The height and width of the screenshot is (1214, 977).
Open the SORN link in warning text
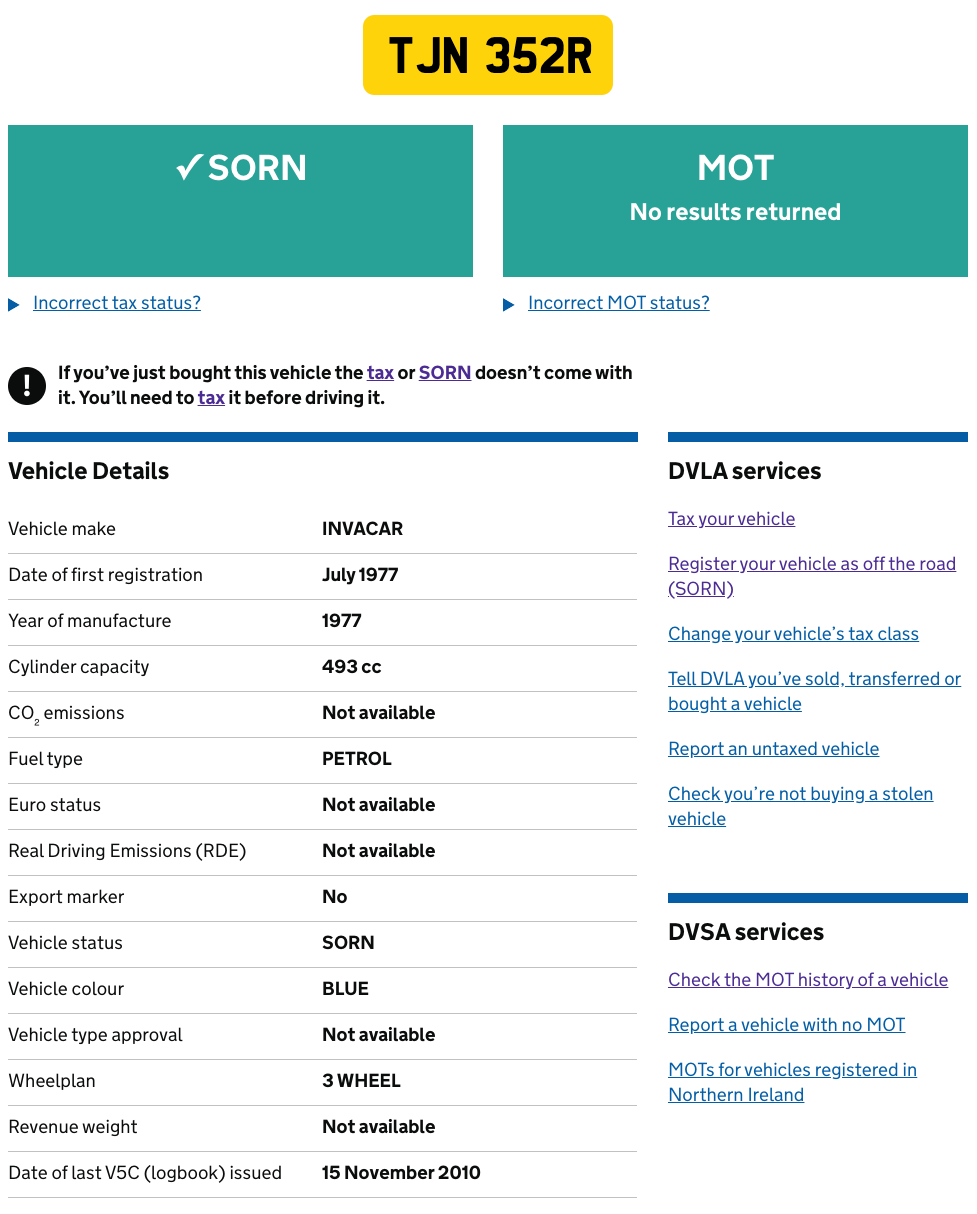(x=445, y=373)
